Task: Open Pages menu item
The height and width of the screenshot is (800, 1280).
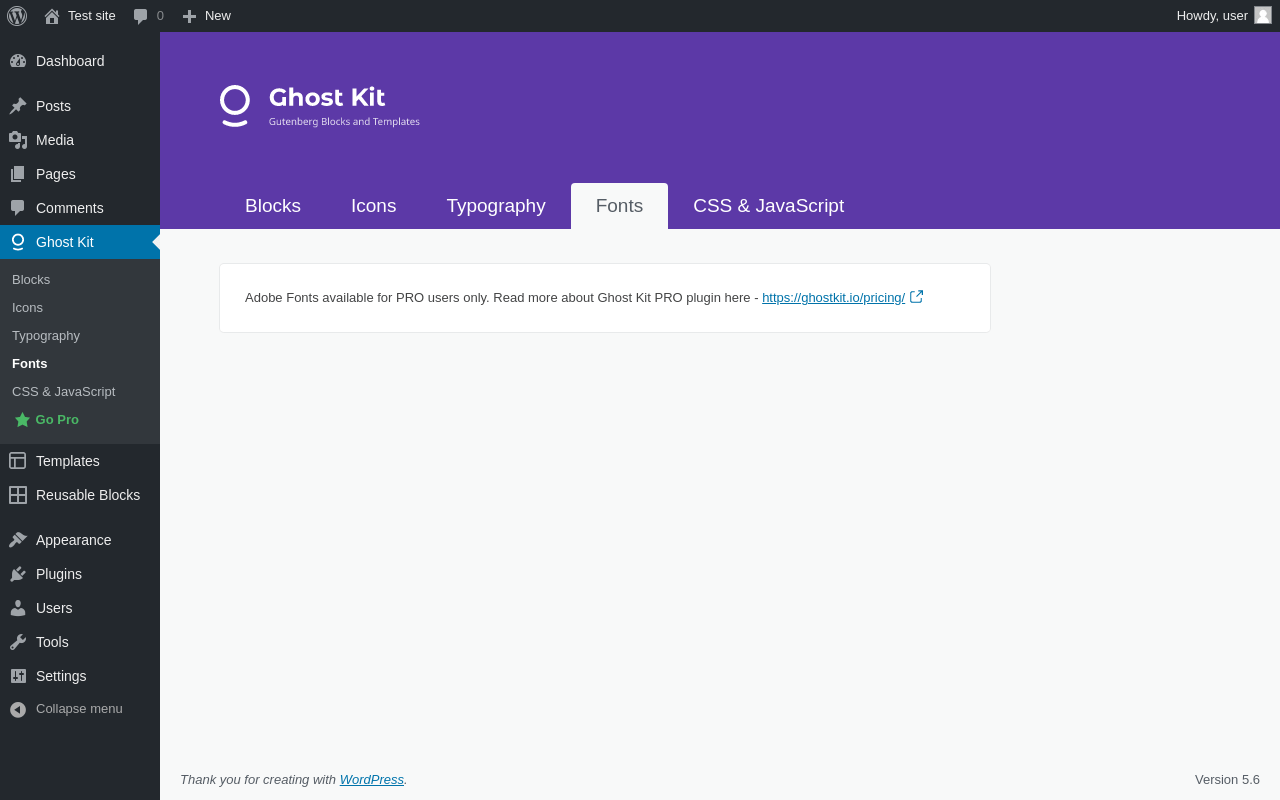Action: (80, 174)
